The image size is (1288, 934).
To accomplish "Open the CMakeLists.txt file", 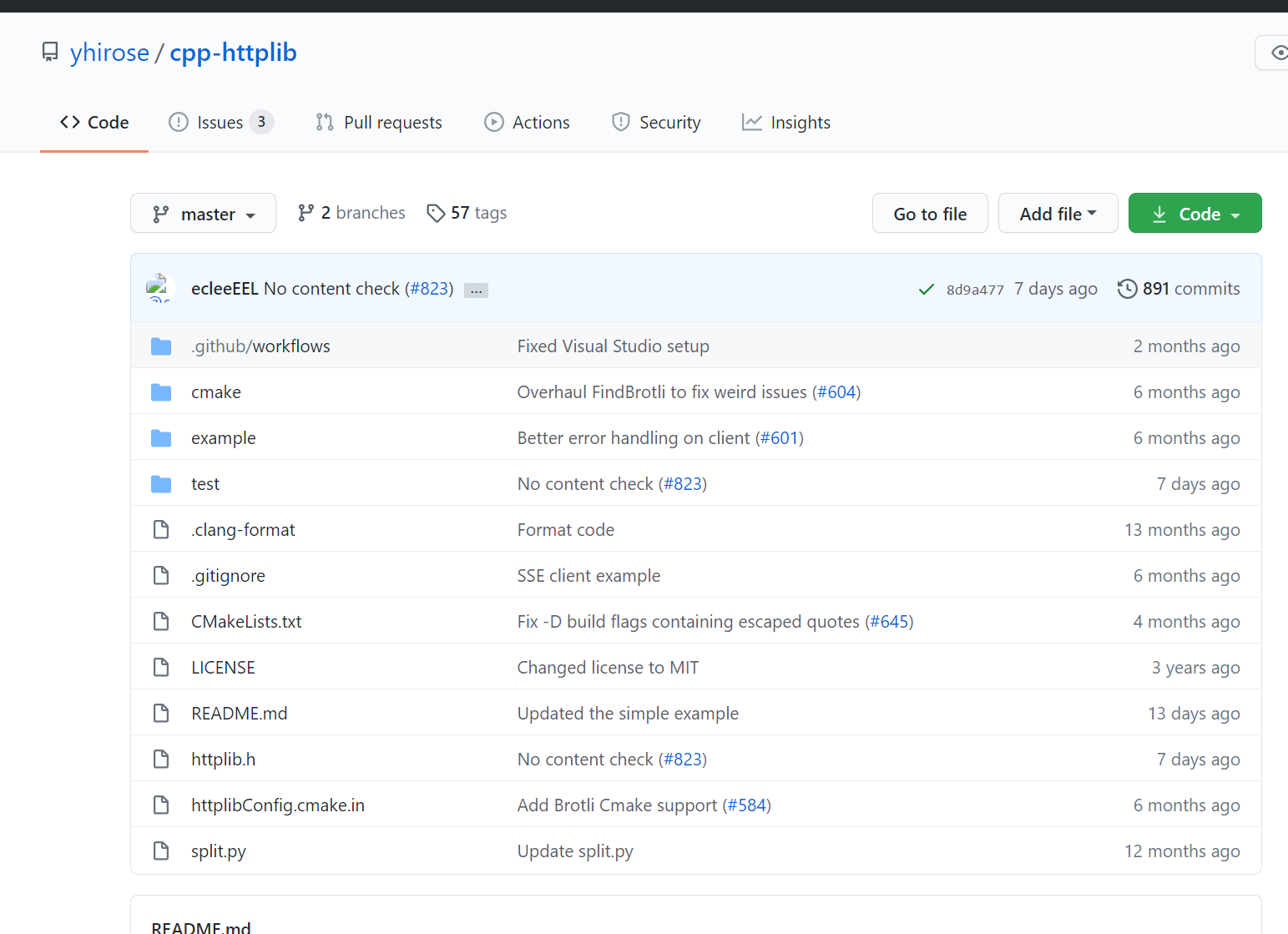I will coord(246,622).
